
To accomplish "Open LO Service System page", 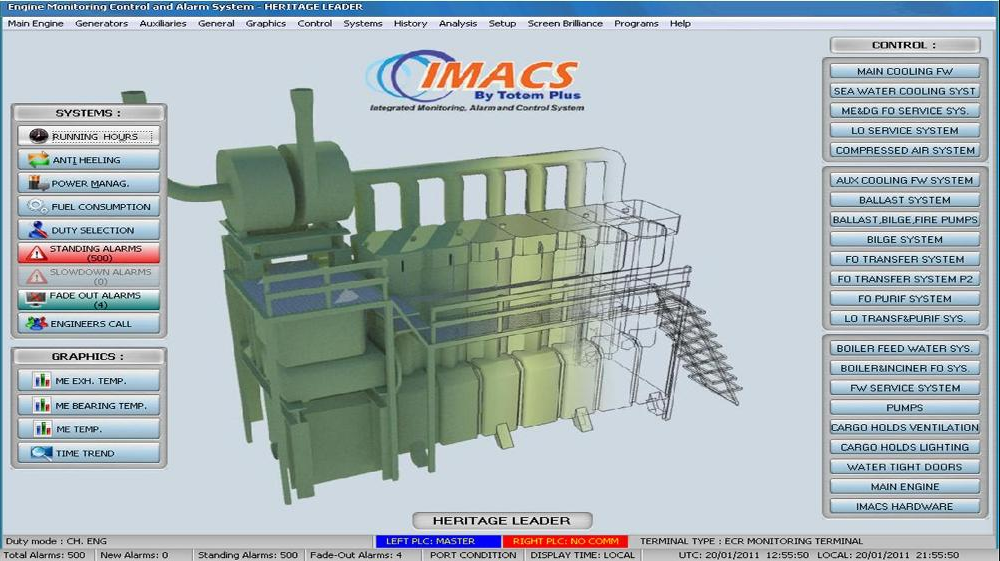I will [x=904, y=130].
